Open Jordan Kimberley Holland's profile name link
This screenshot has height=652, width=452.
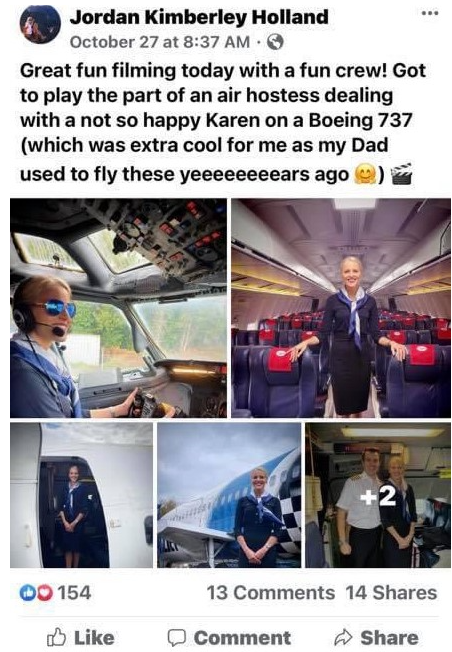tap(199, 17)
